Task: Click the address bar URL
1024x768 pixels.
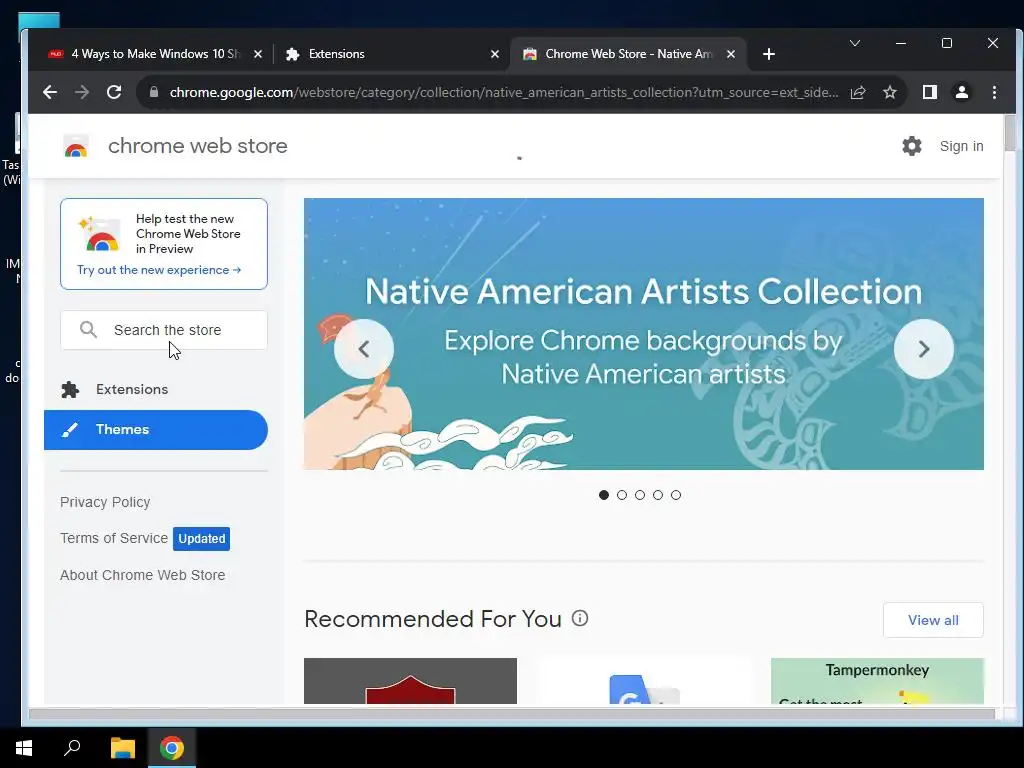Action: (504, 92)
